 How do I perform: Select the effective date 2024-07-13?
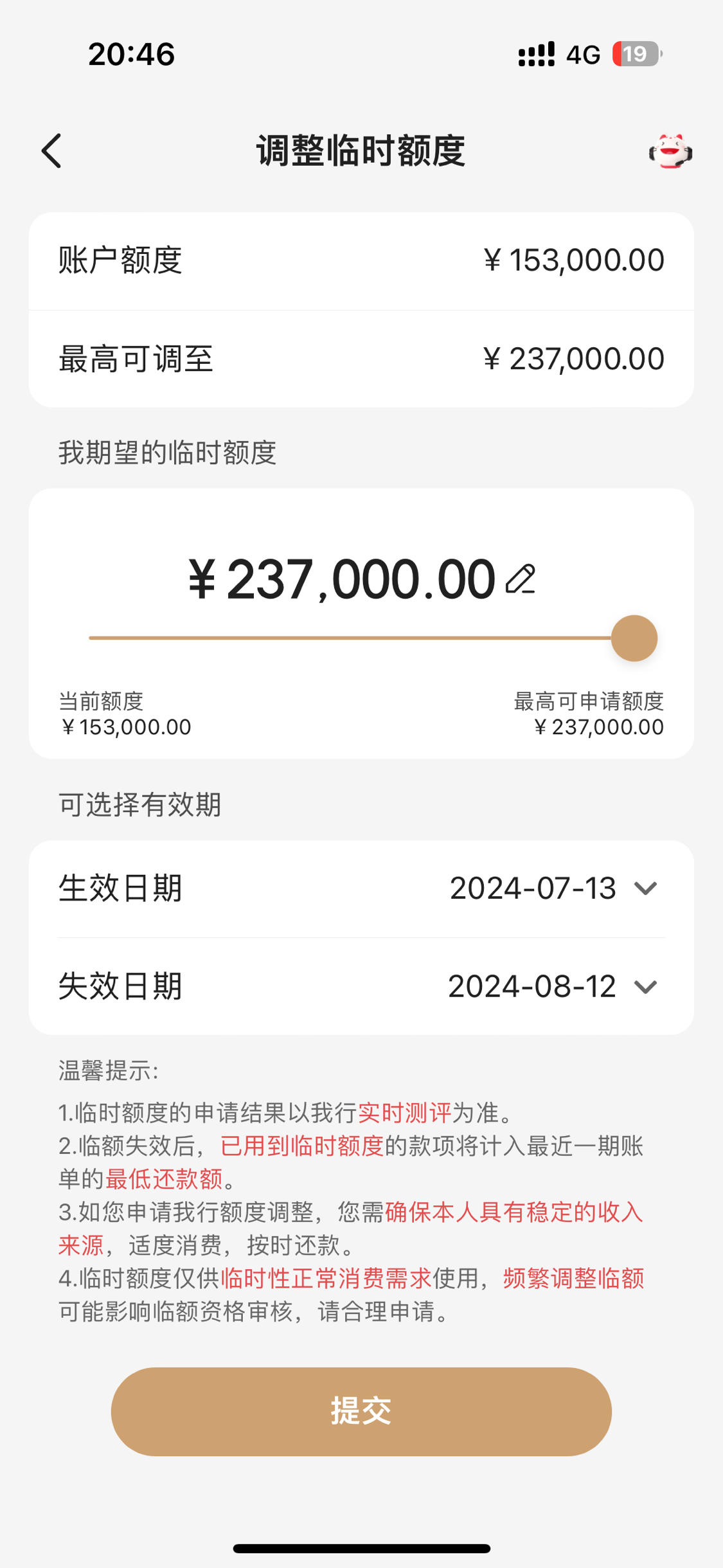pyautogui.click(x=533, y=888)
